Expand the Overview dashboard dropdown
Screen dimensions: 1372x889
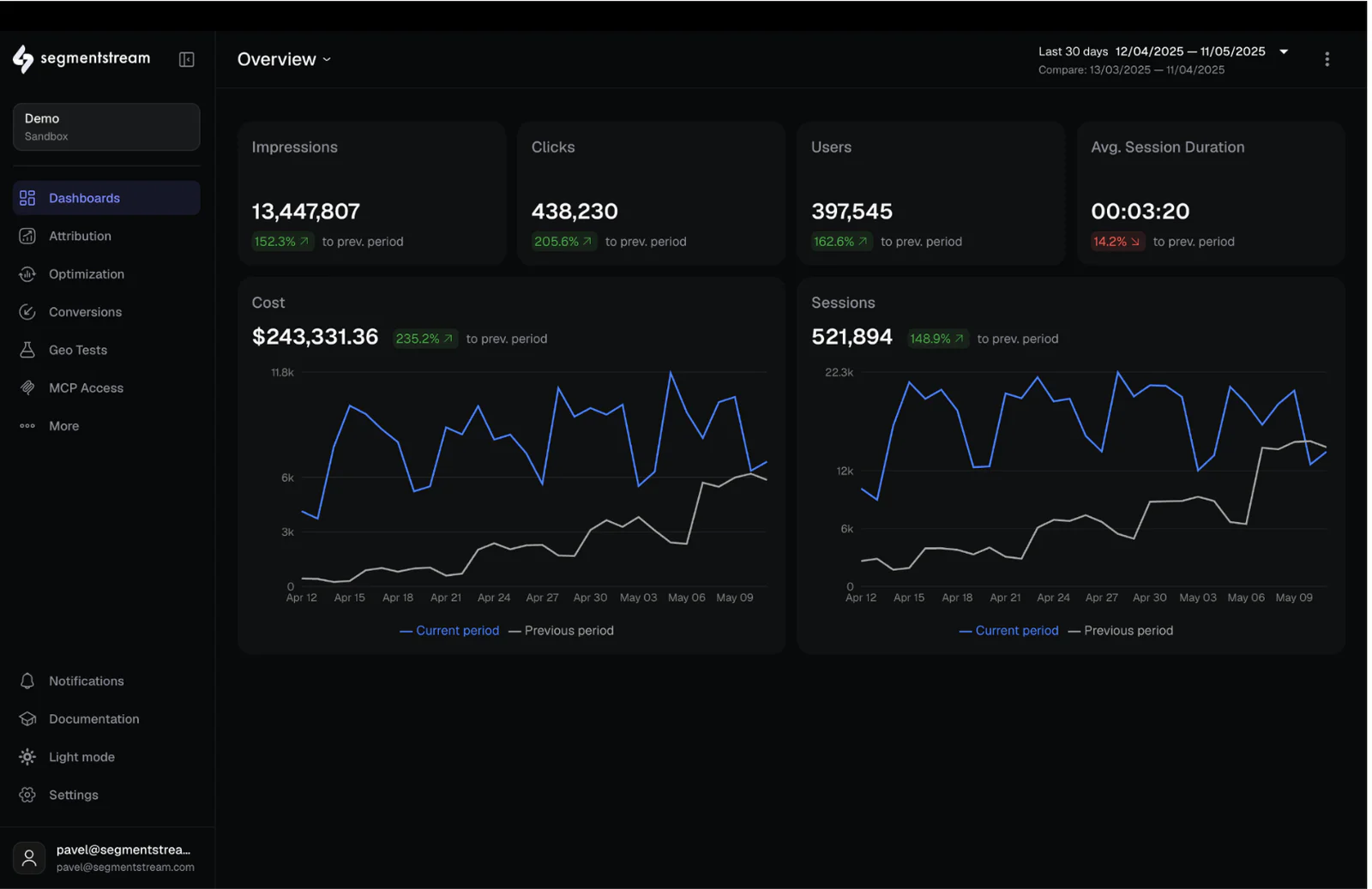click(x=284, y=59)
